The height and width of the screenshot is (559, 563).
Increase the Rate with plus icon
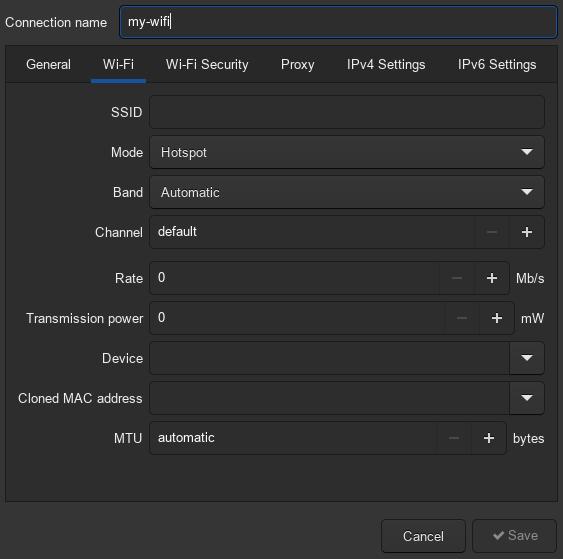(492, 278)
